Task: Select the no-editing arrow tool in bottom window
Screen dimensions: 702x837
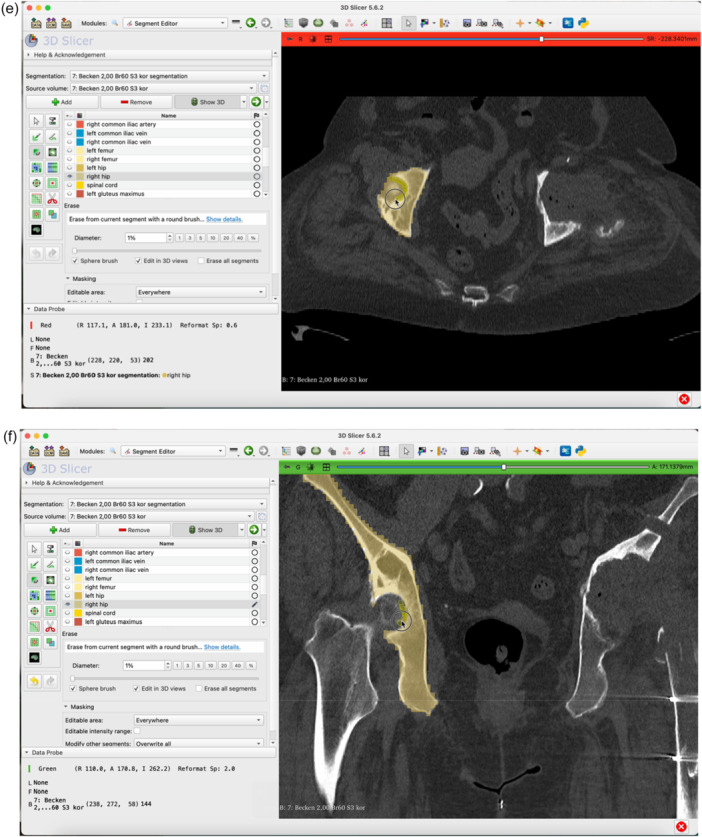Action: (x=34, y=549)
